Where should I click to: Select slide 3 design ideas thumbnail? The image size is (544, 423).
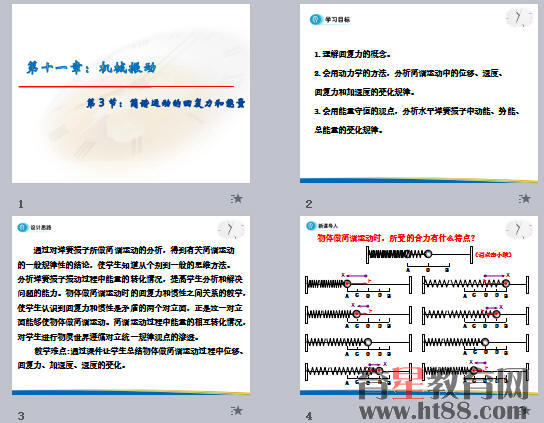coord(131,306)
